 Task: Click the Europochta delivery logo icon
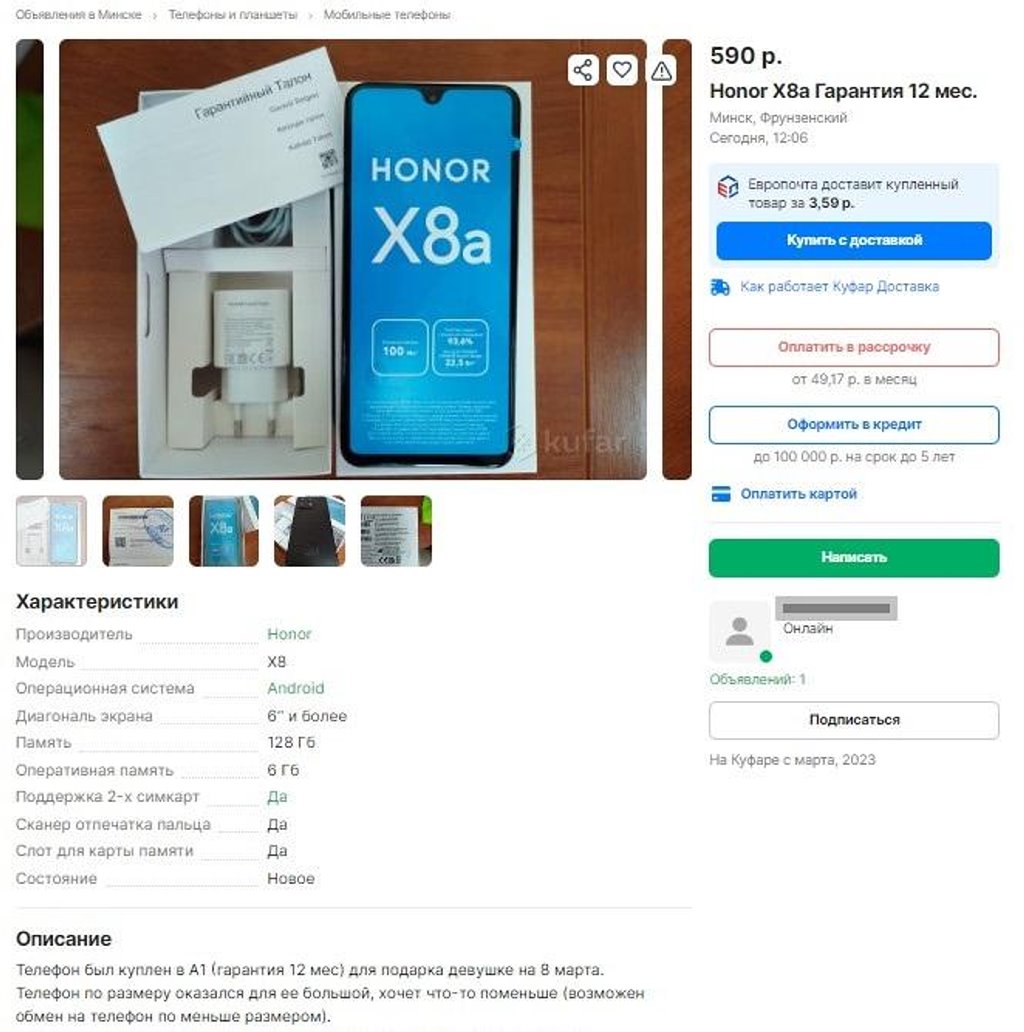[728, 188]
